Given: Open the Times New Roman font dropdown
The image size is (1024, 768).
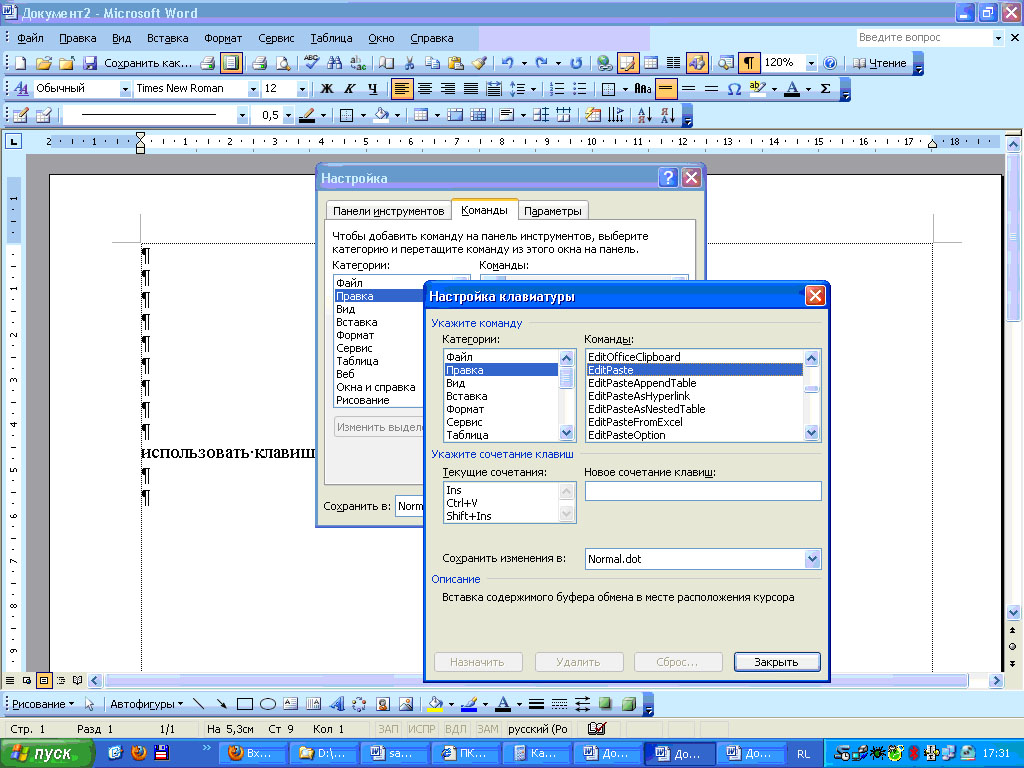Looking at the screenshot, I should coord(253,89).
